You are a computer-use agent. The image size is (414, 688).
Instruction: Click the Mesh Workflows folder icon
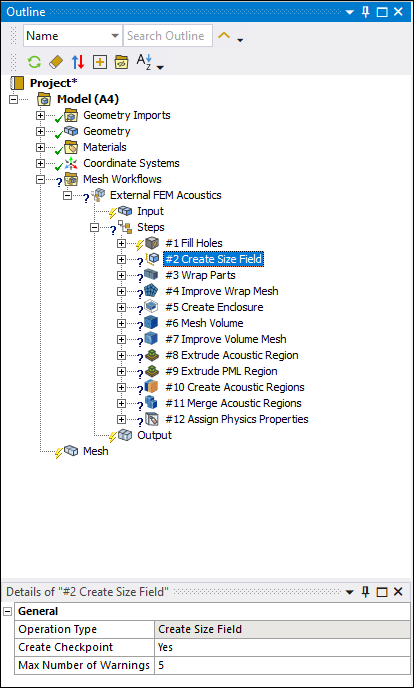[x=71, y=179]
